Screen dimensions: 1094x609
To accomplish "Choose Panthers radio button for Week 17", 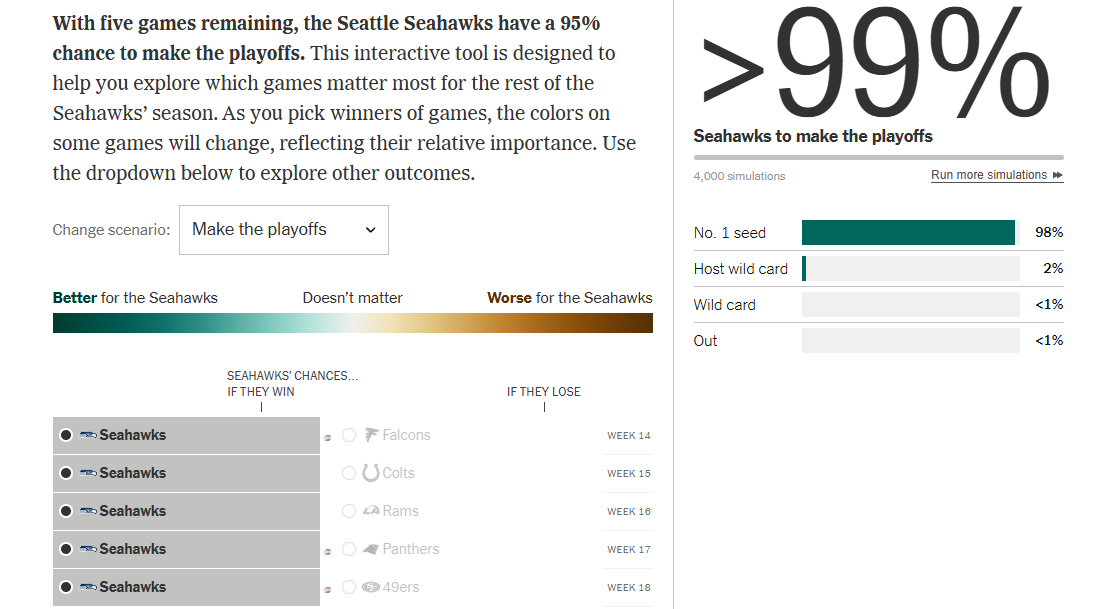I will click(349, 549).
